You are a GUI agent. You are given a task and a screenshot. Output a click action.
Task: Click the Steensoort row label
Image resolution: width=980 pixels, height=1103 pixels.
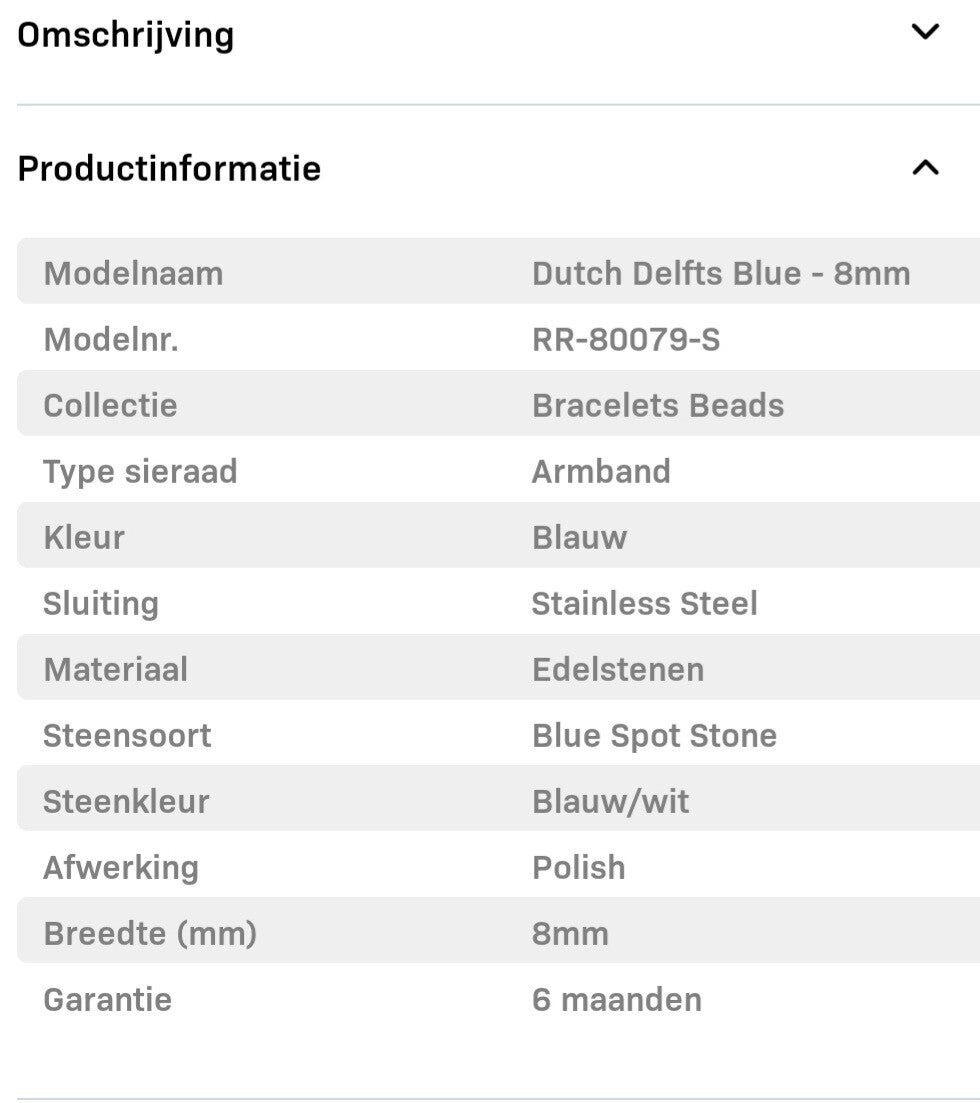pyautogui.click(x=127, y=735)
